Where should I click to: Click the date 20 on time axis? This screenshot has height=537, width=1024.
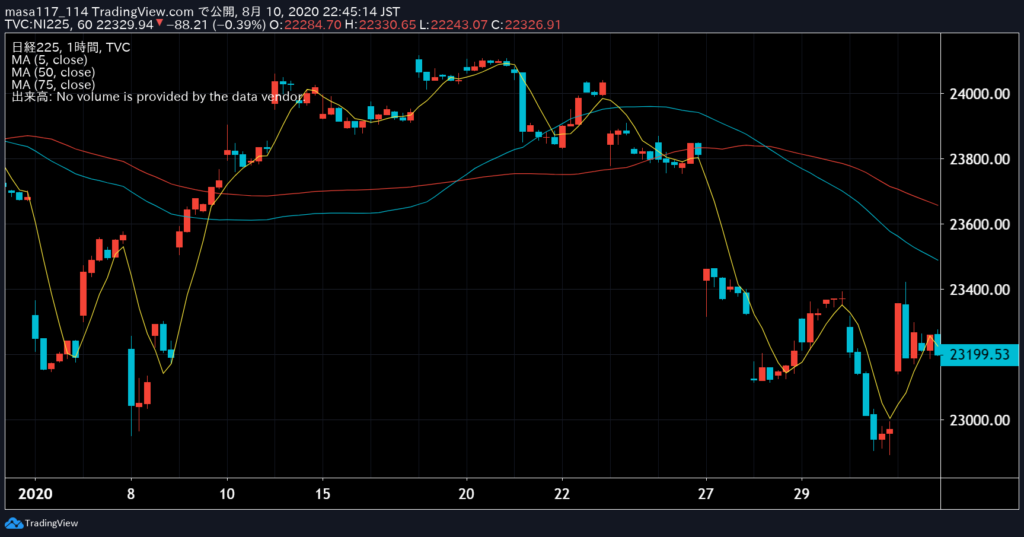[x=466, y=494]
